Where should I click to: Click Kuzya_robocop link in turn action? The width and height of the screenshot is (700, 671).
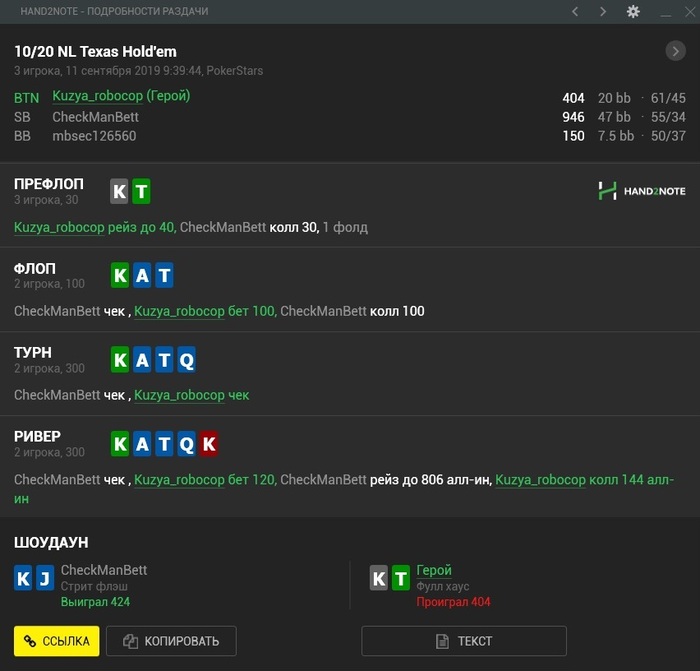(179, 395)
